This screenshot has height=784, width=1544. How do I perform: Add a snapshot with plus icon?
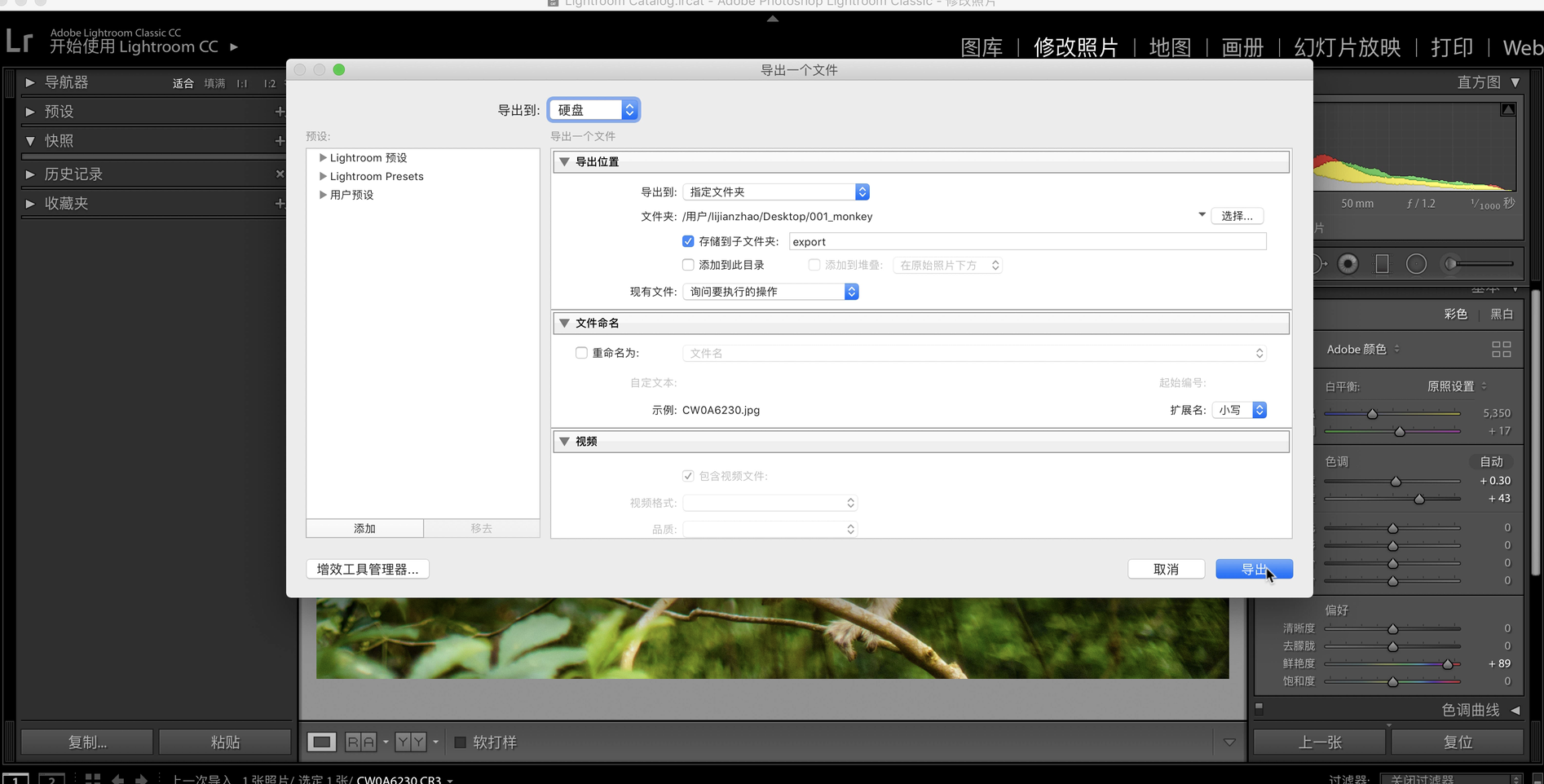coord(280,141)
